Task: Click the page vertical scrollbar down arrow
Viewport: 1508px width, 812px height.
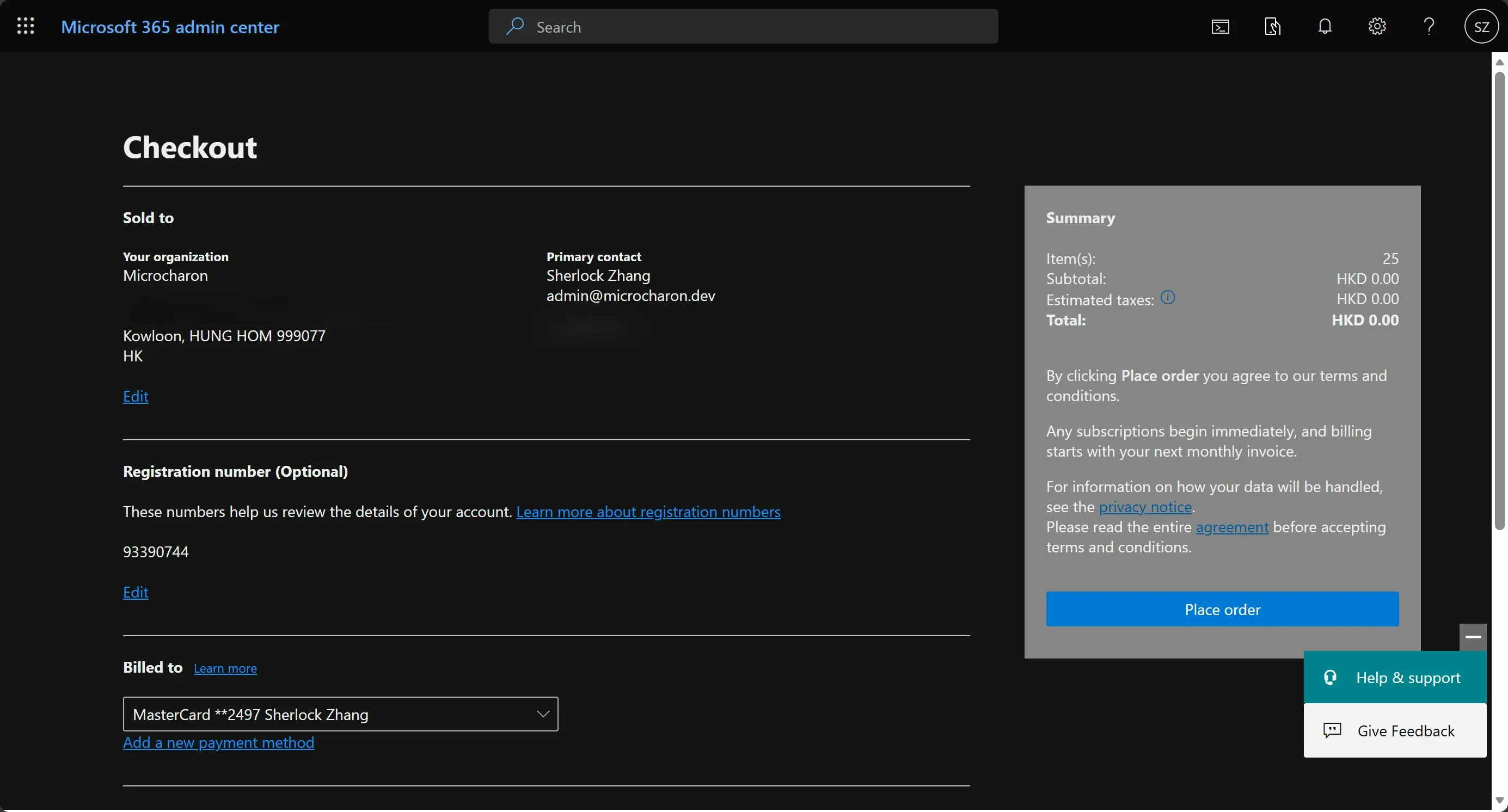Action: (x=1499, y=799)
